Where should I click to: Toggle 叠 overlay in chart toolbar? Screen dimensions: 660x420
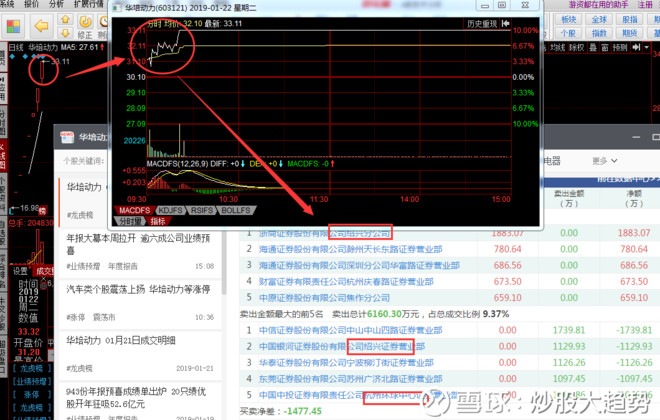click(593, 48)
